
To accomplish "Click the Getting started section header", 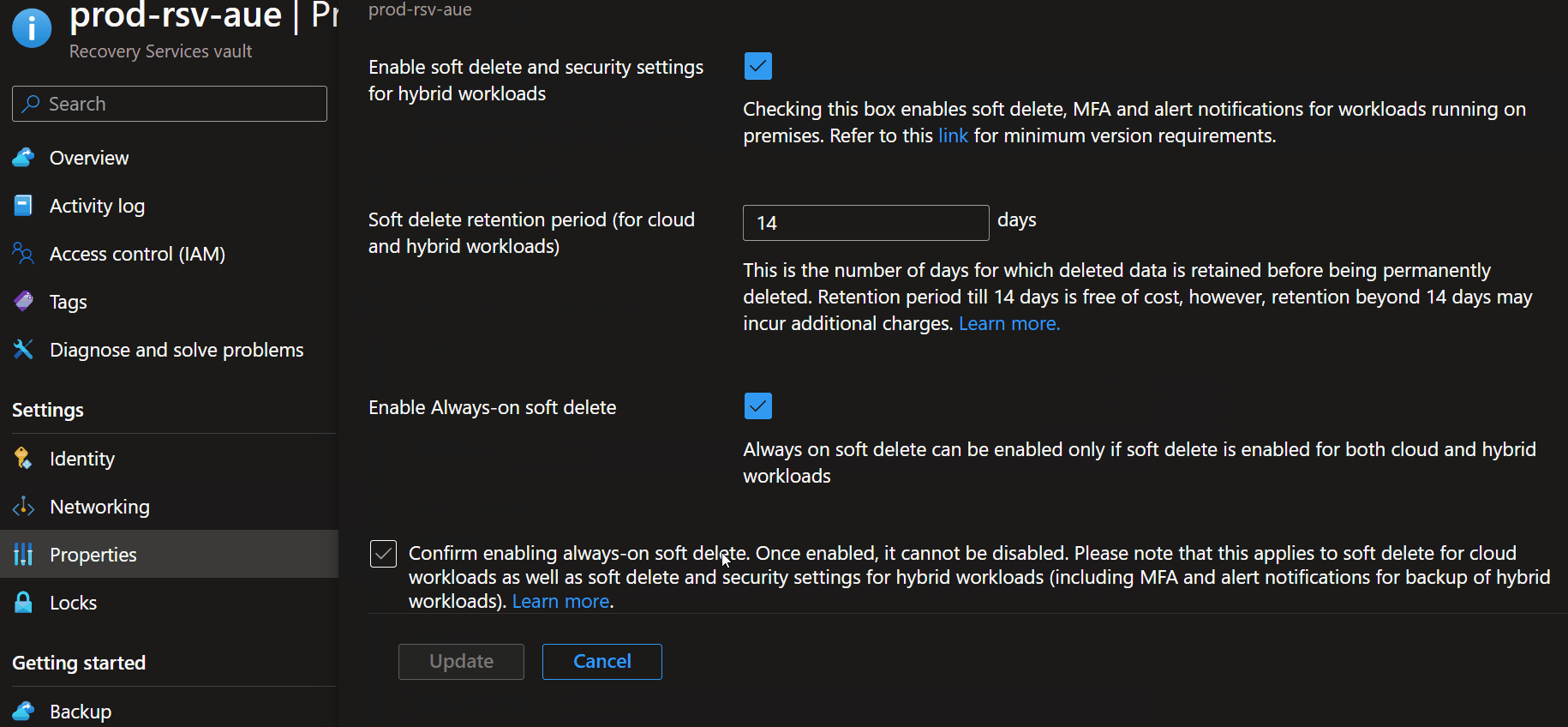I will [x=79, y=663].
